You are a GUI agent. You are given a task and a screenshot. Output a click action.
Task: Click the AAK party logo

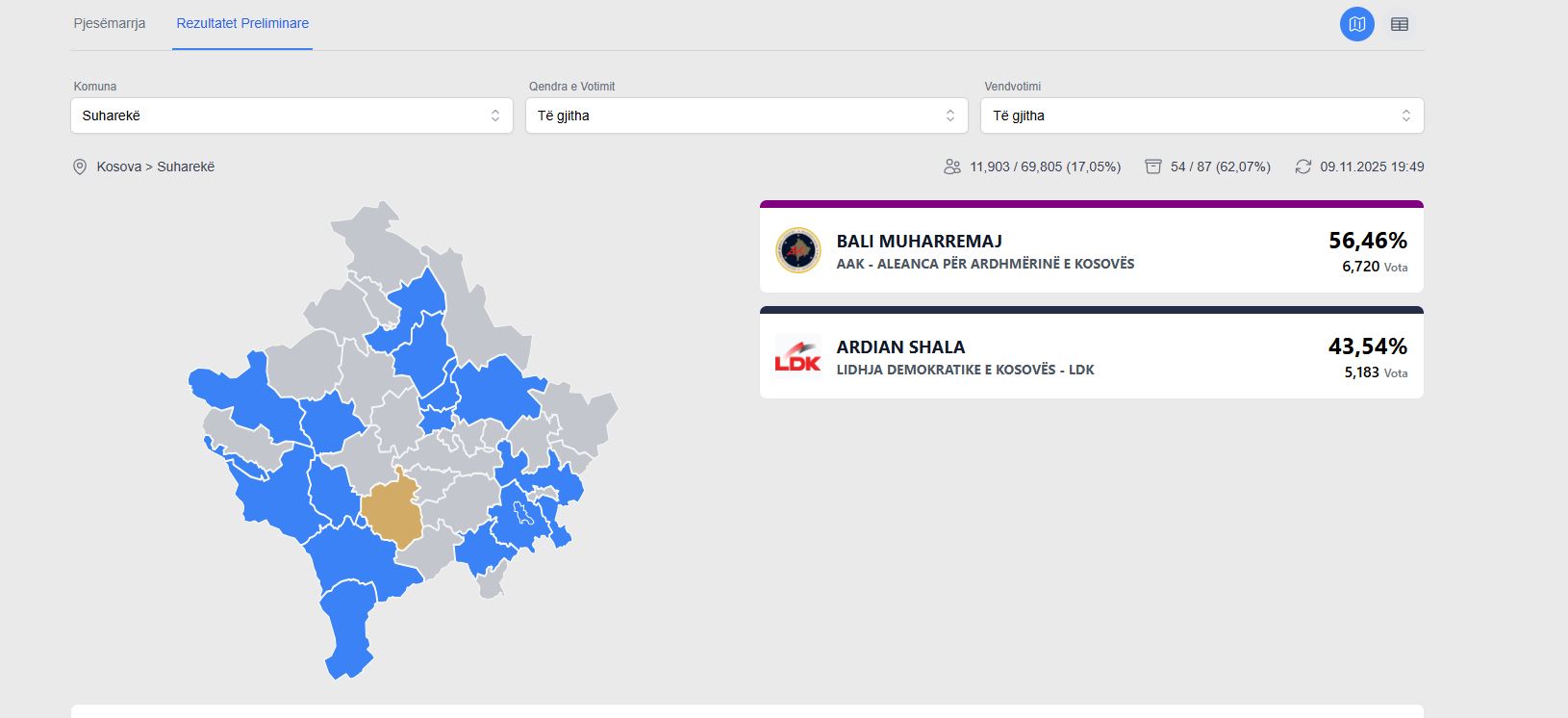point(798,251)
